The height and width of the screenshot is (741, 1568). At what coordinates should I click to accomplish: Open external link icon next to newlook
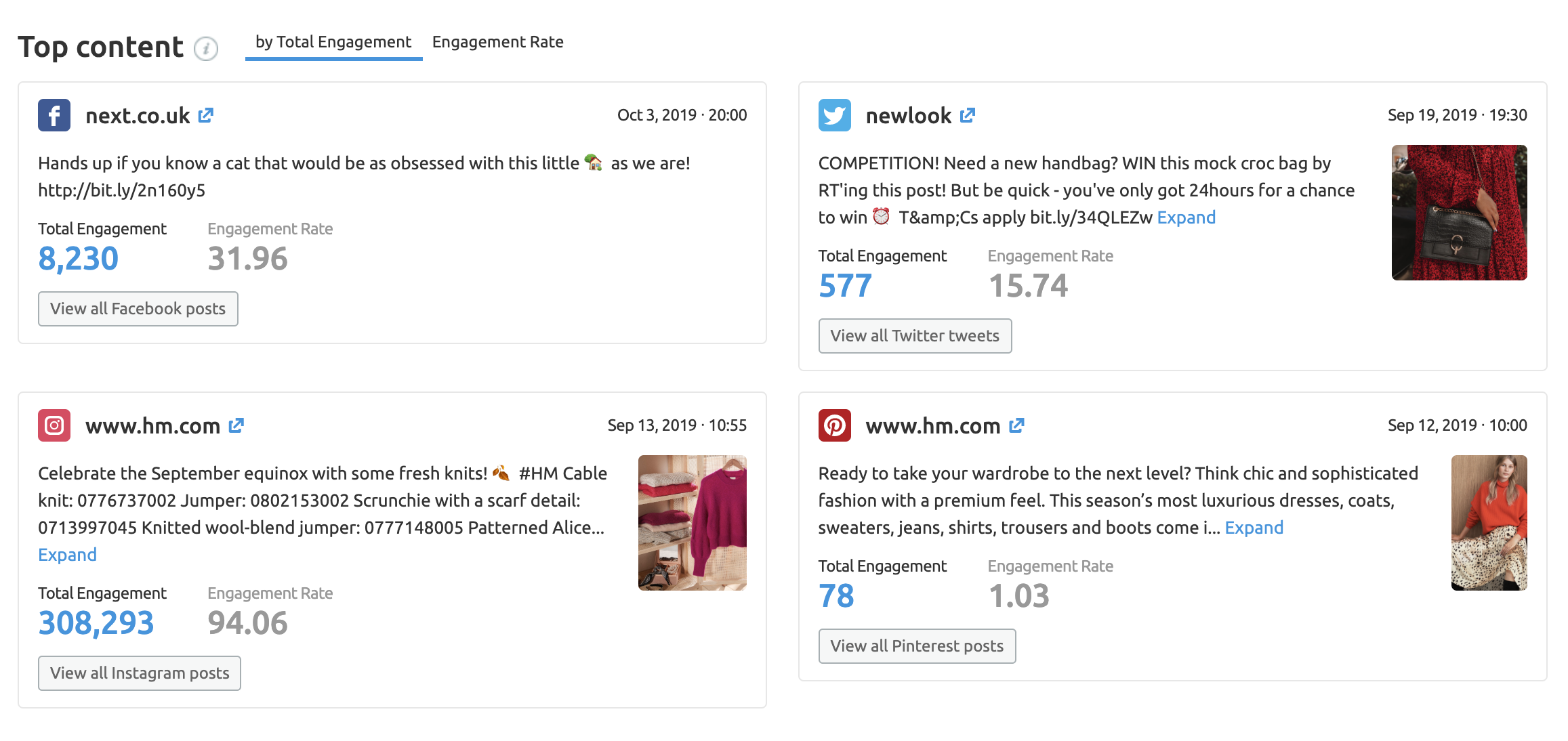(968, 115)
